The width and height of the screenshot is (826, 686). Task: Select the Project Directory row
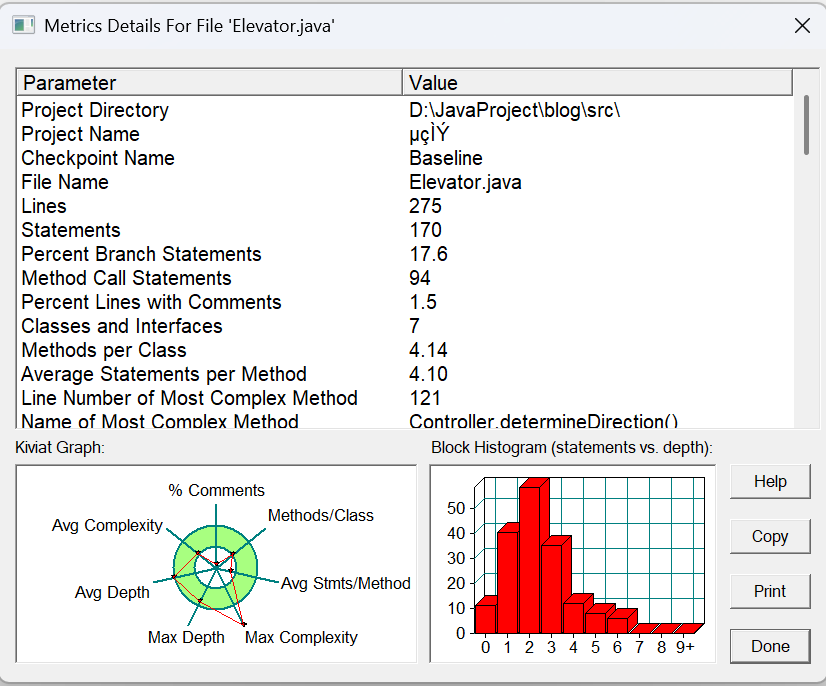point(405,110)
